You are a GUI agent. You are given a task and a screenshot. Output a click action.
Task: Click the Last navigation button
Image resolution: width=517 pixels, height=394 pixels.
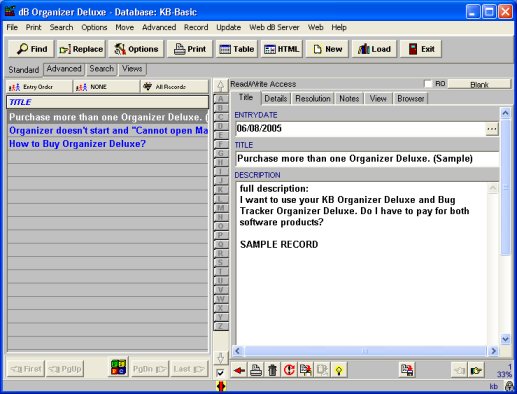click(x=189, y=369)
